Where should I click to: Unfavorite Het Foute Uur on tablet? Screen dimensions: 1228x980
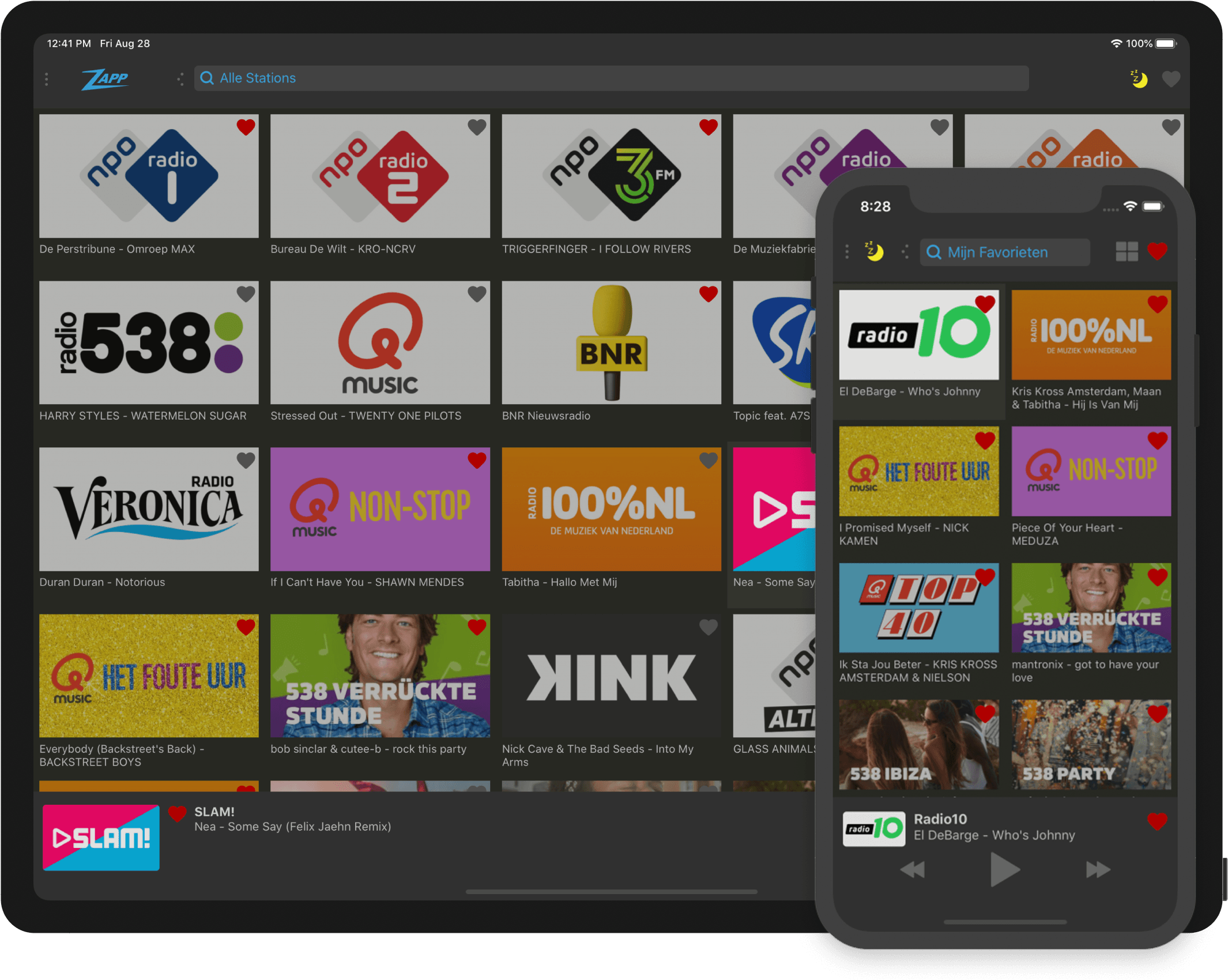coord(246,627)
